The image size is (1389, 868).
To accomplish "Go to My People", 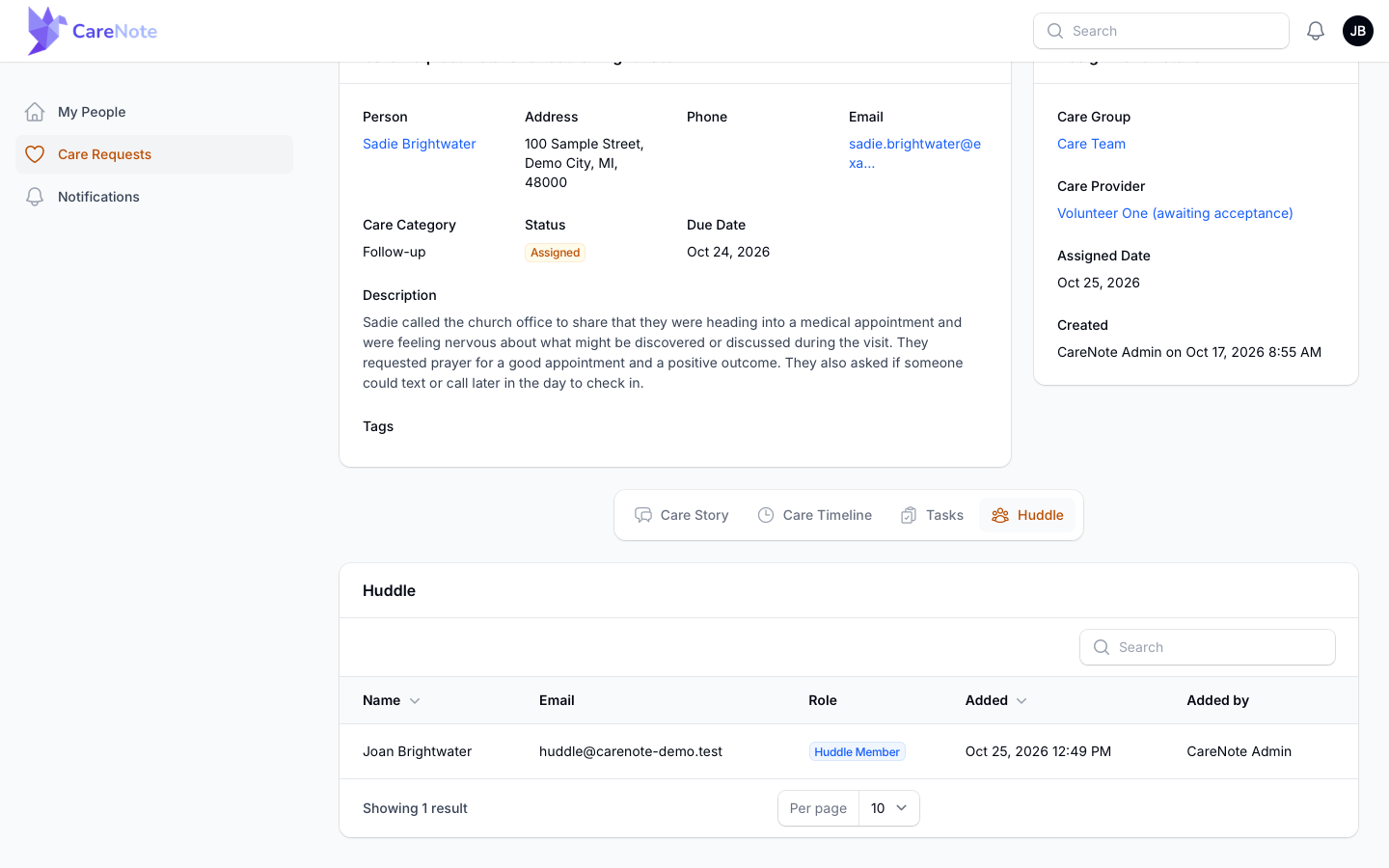I will click(x=154, y=112).
